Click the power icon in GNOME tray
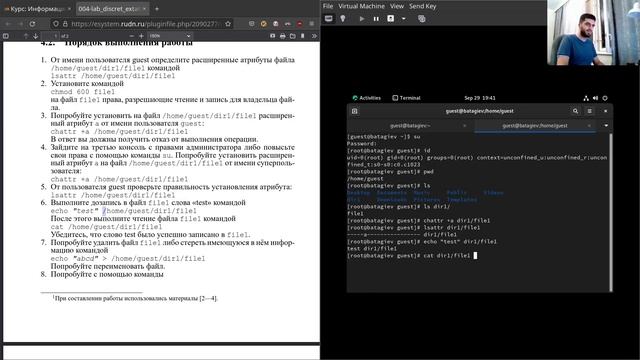 click(x=605, y=98)
